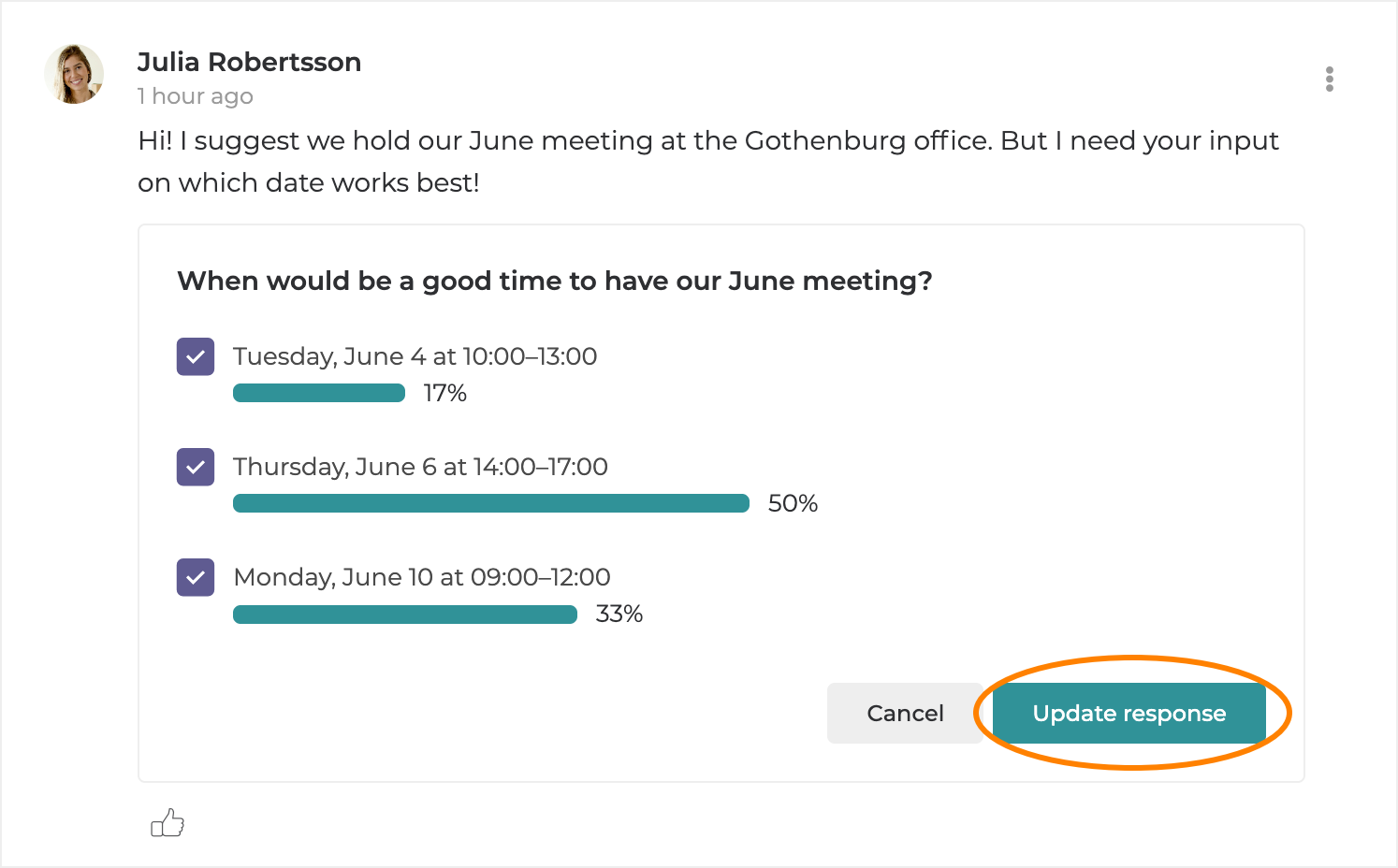Uncheck the Monday, June 10 checkbox
Viewport: 1398px width, 868px height.
pos(196,577)
